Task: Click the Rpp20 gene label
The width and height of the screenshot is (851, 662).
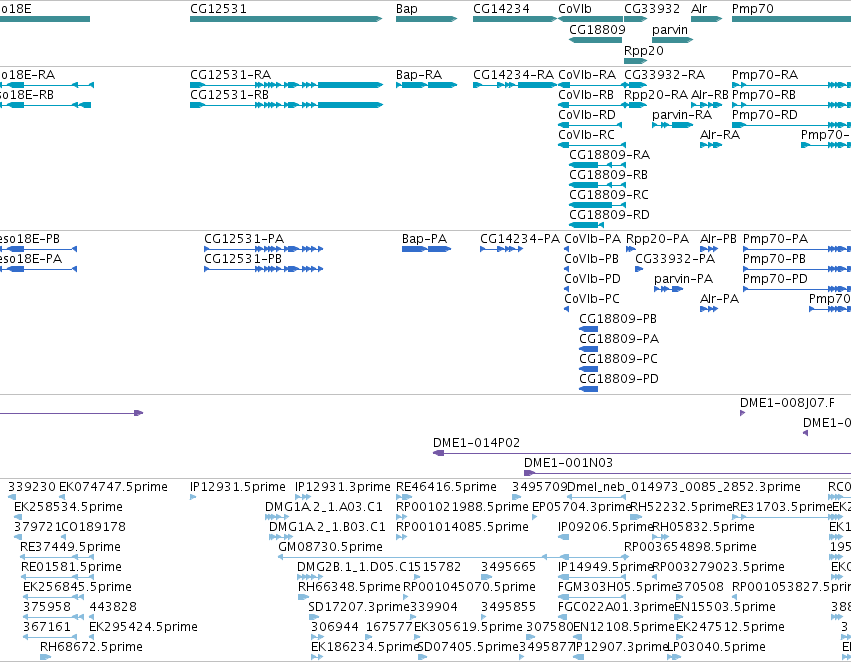Action: coord(644,50)
